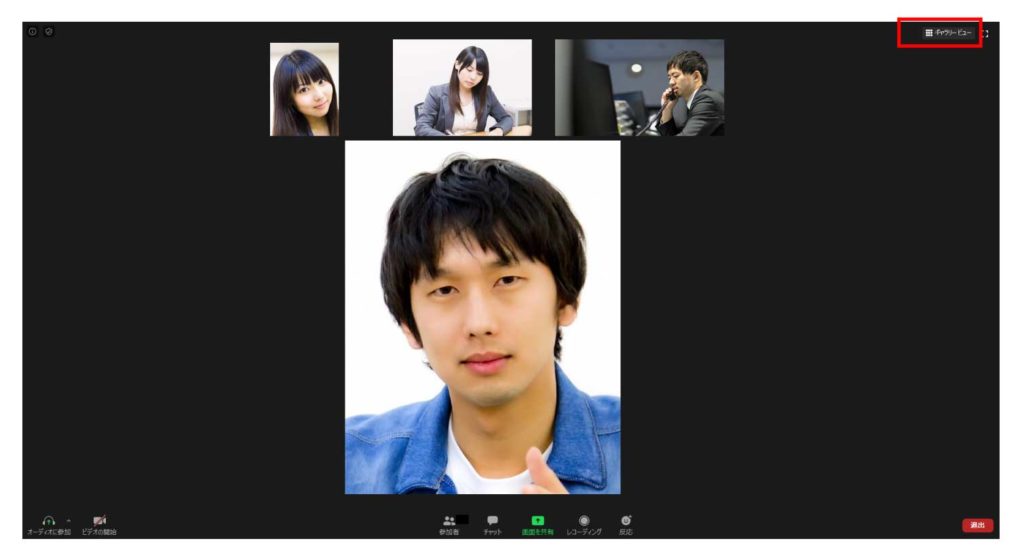1024x558 pixels.
Task: Click the レコーディング label
Action: (584, 532)
